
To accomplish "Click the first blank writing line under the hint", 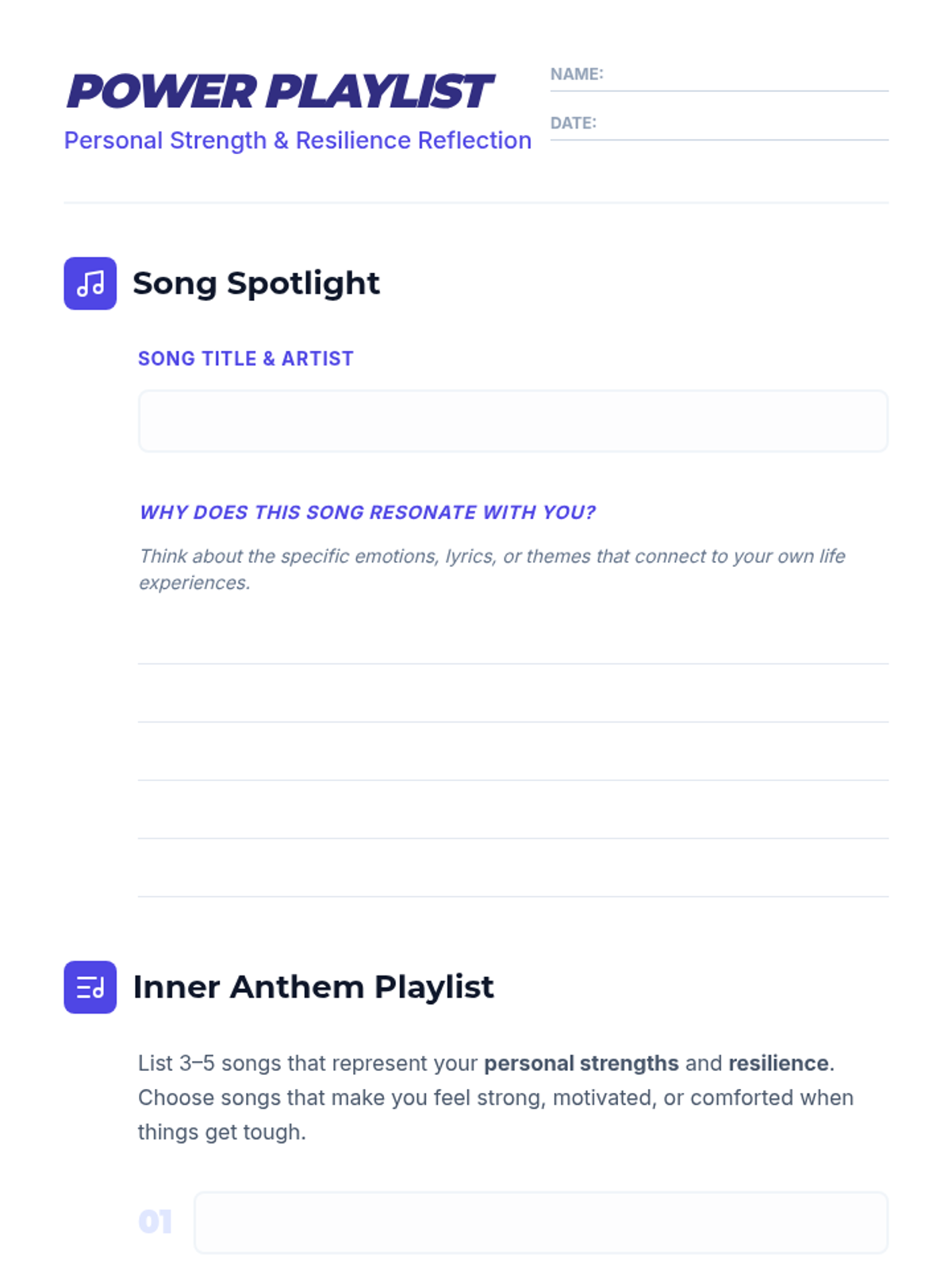I will click(x=512, y=649).
